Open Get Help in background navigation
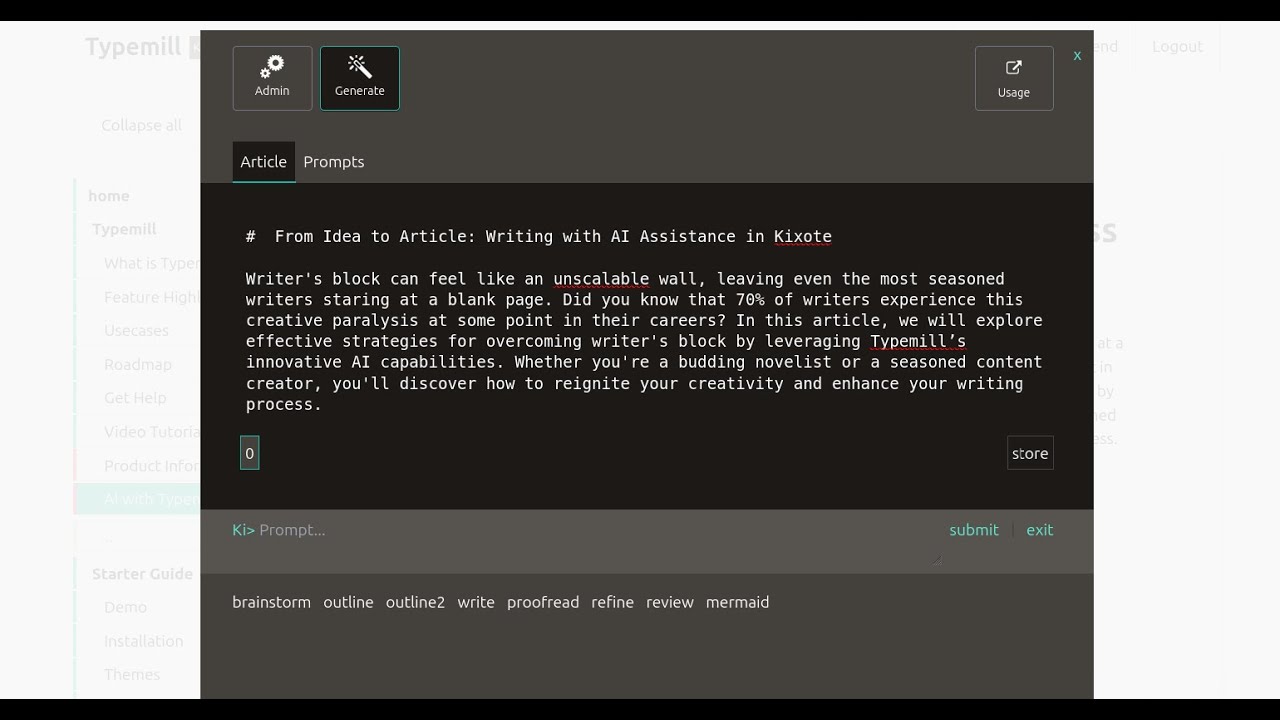Image resolution: width=1280 pixels, height=720 pixels. coord(135,398)
